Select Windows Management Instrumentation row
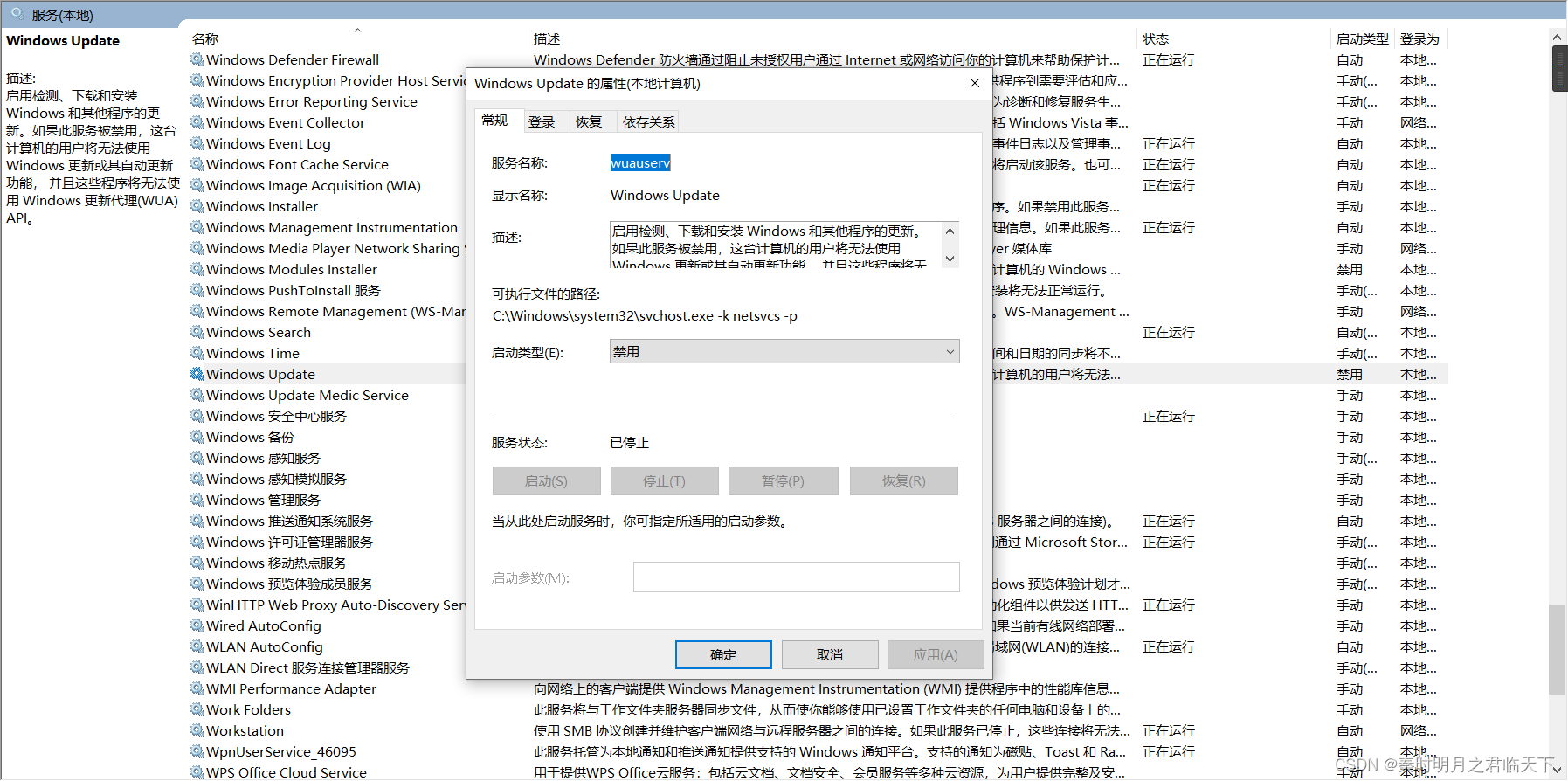This screenshot has height=781, width=1568. coord(331,227)
